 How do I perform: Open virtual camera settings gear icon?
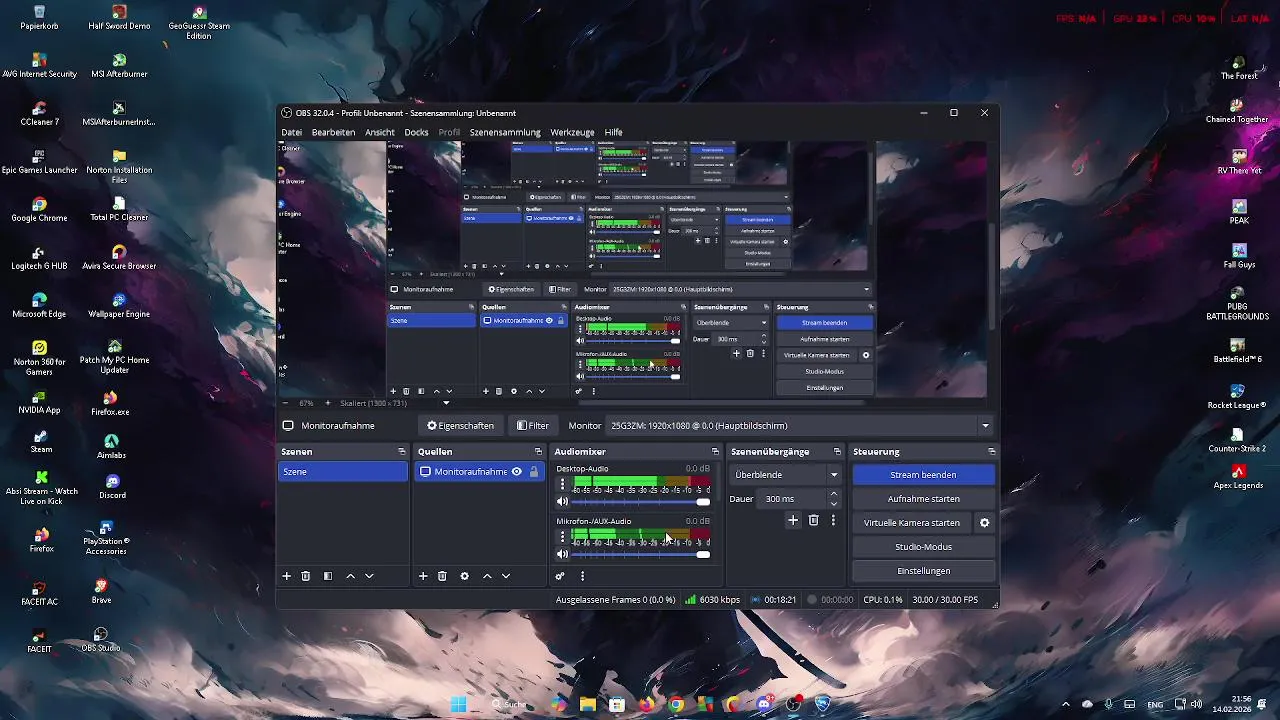[984, 523]
